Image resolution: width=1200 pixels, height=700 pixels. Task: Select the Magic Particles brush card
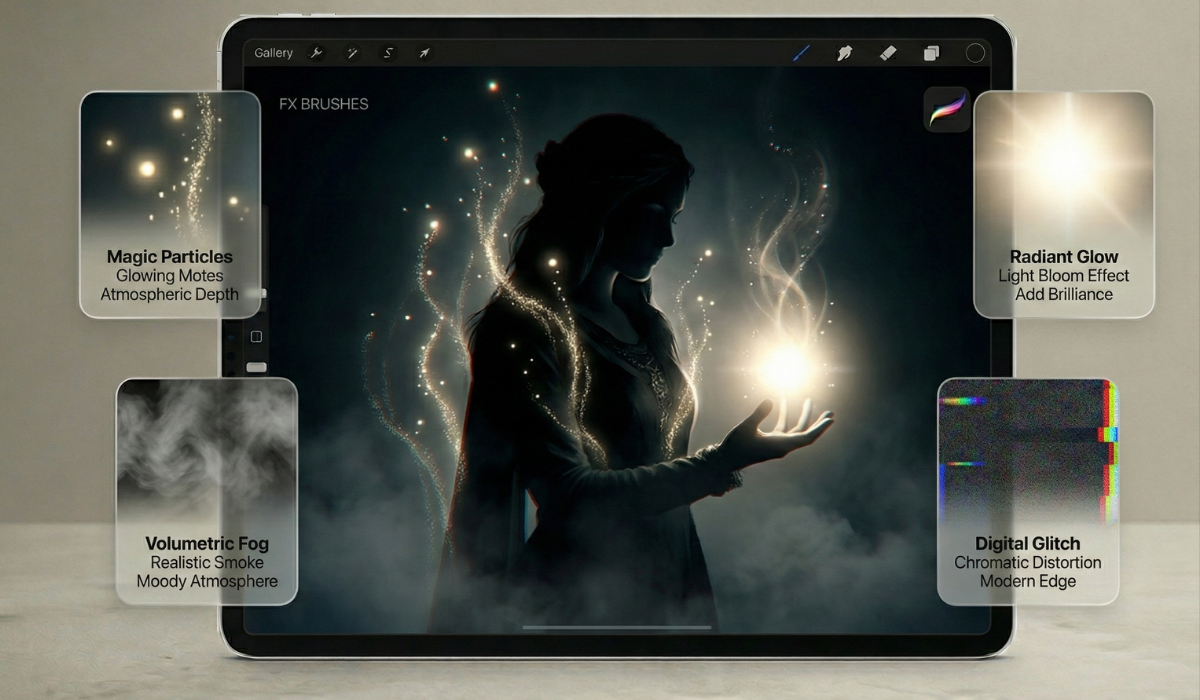coord(169,204)
